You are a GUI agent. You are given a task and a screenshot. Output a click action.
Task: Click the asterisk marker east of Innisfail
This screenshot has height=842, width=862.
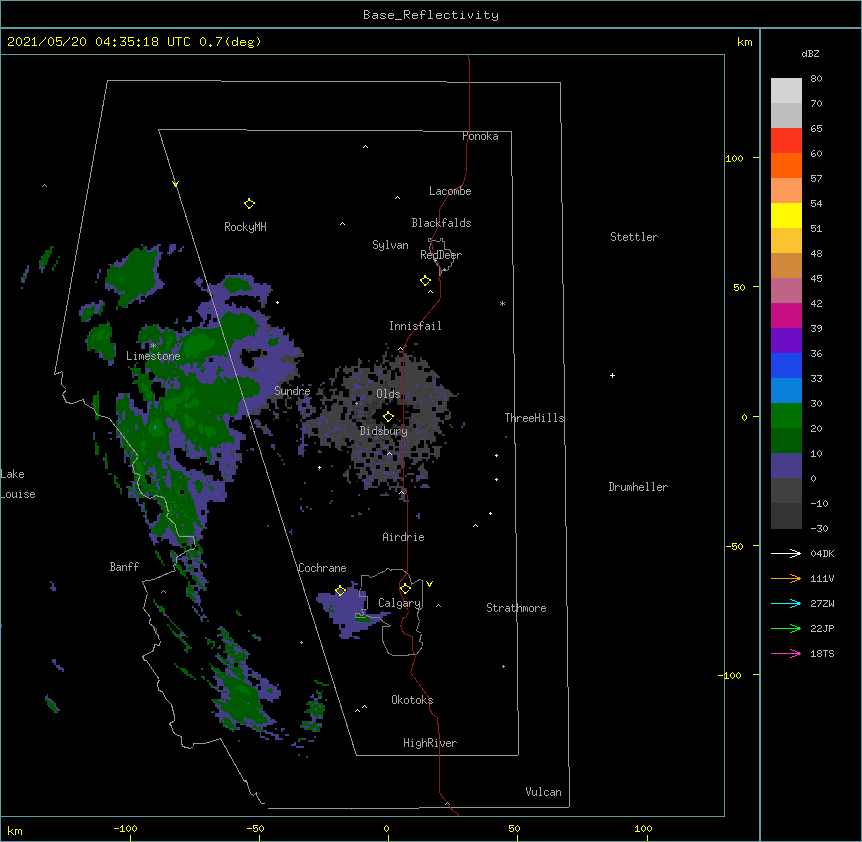(502, 303)
